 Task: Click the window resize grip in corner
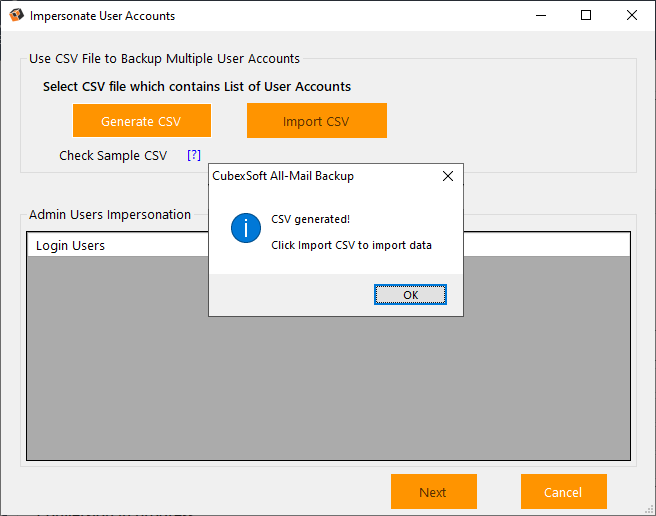(650, 510)
